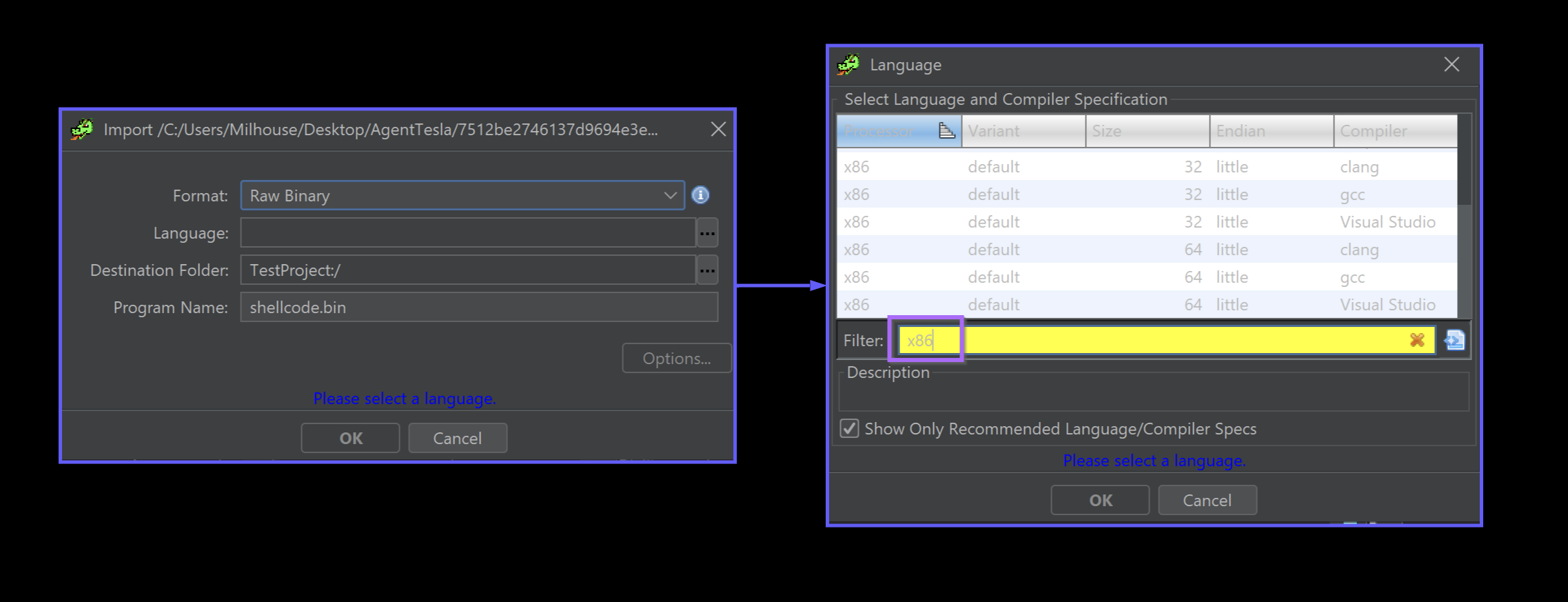Select the x86 32 little Visual Studio row
Image resolution: width=1568 pixels, height=602 pixels.
(1147, 222)
